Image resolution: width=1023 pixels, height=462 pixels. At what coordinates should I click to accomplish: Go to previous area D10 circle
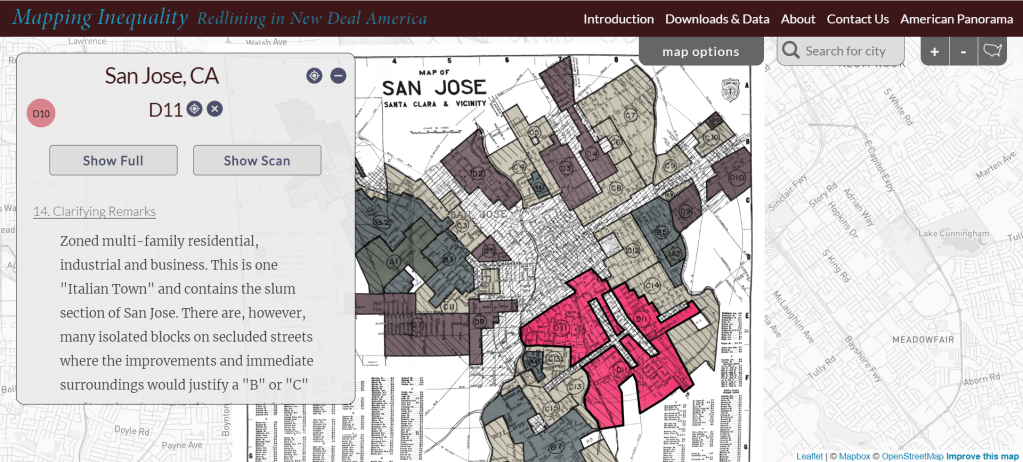pos(41,114)
